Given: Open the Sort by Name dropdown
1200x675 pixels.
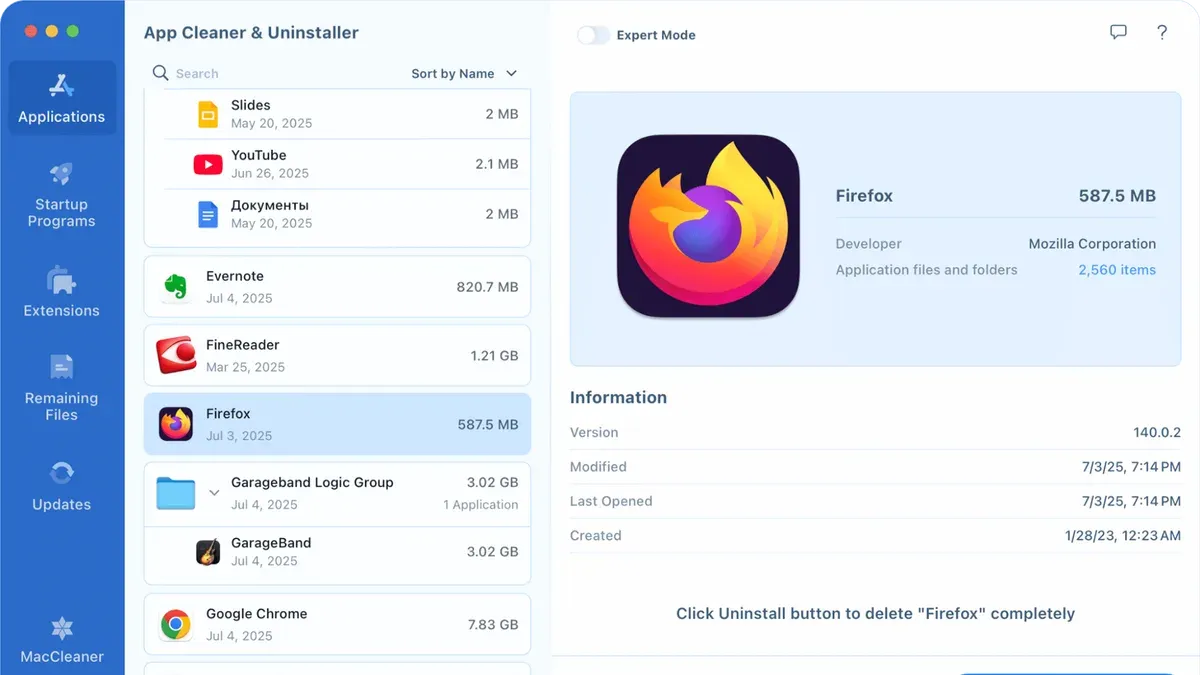Looking at the screenshot, I should tap(464, 73).
